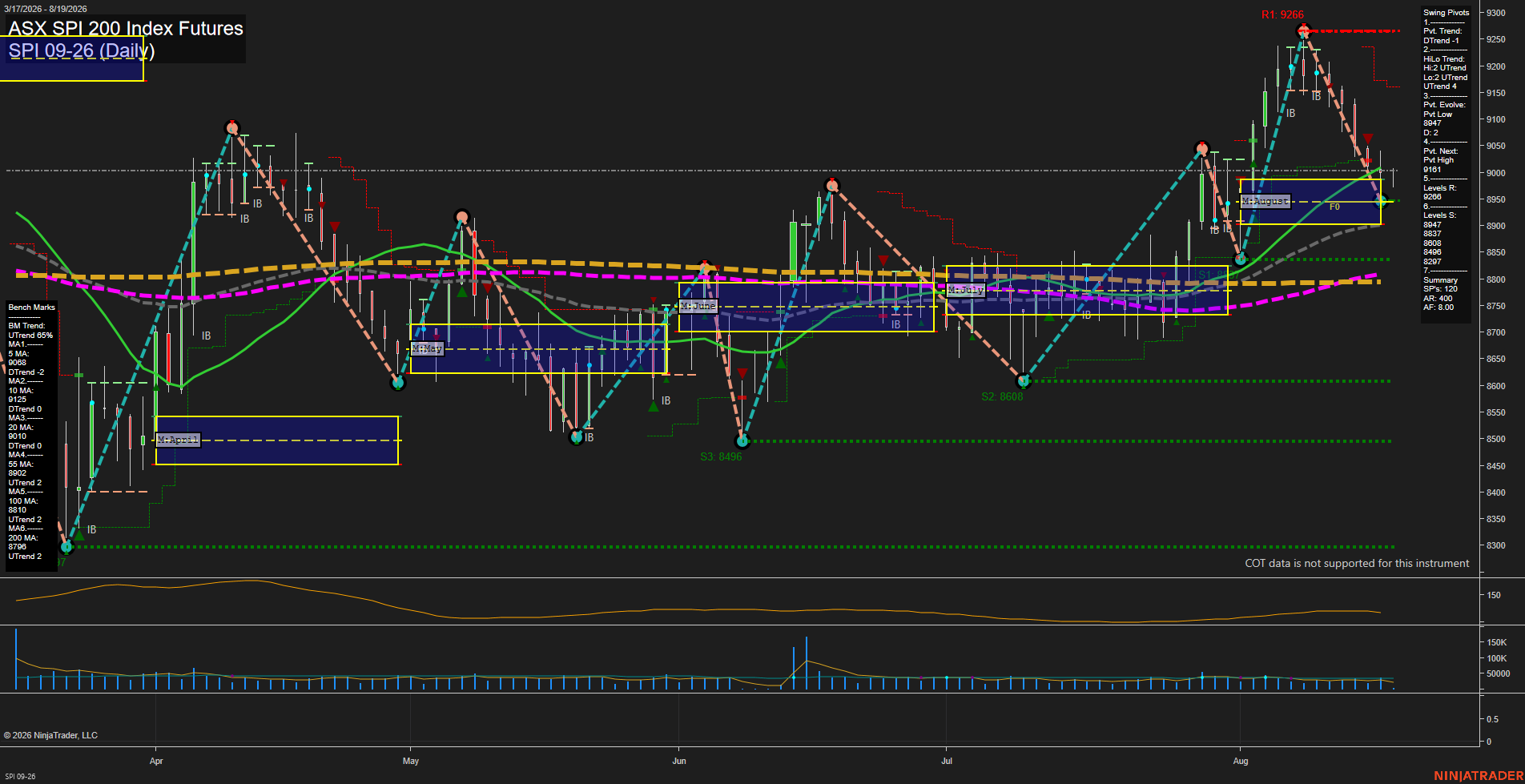Viewport: 1525px width, 784px height.
Task: Click the Levels S: label
Action: (x=1440, y=215)
